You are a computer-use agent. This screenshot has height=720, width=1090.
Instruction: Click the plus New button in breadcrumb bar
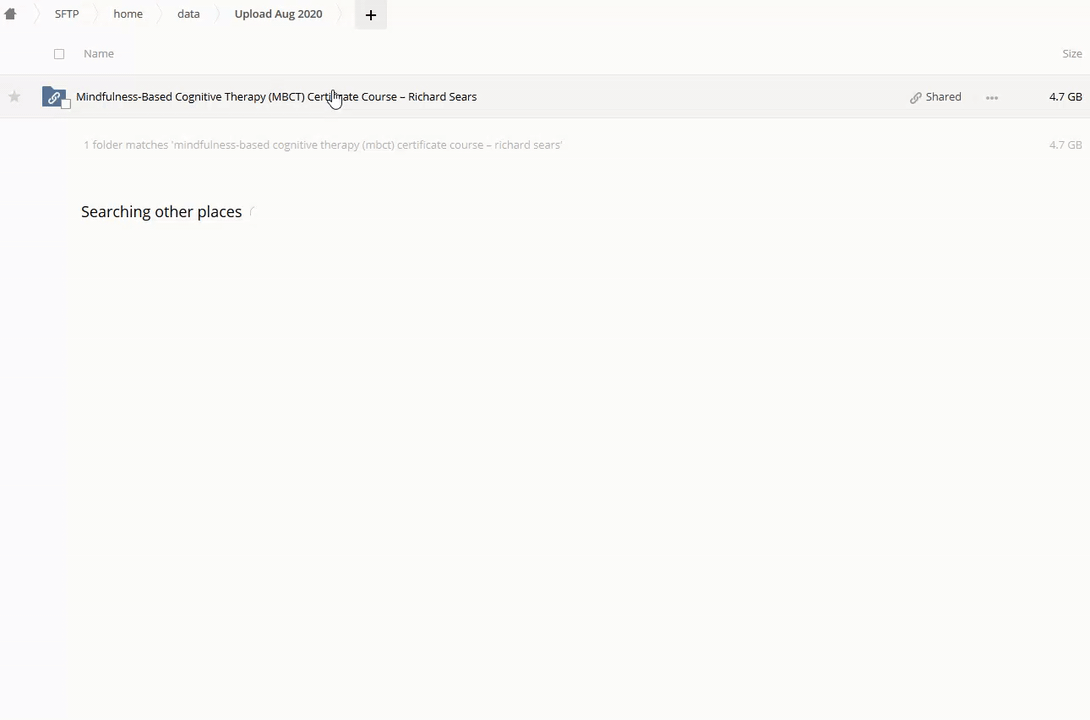[x=370, y=15]
